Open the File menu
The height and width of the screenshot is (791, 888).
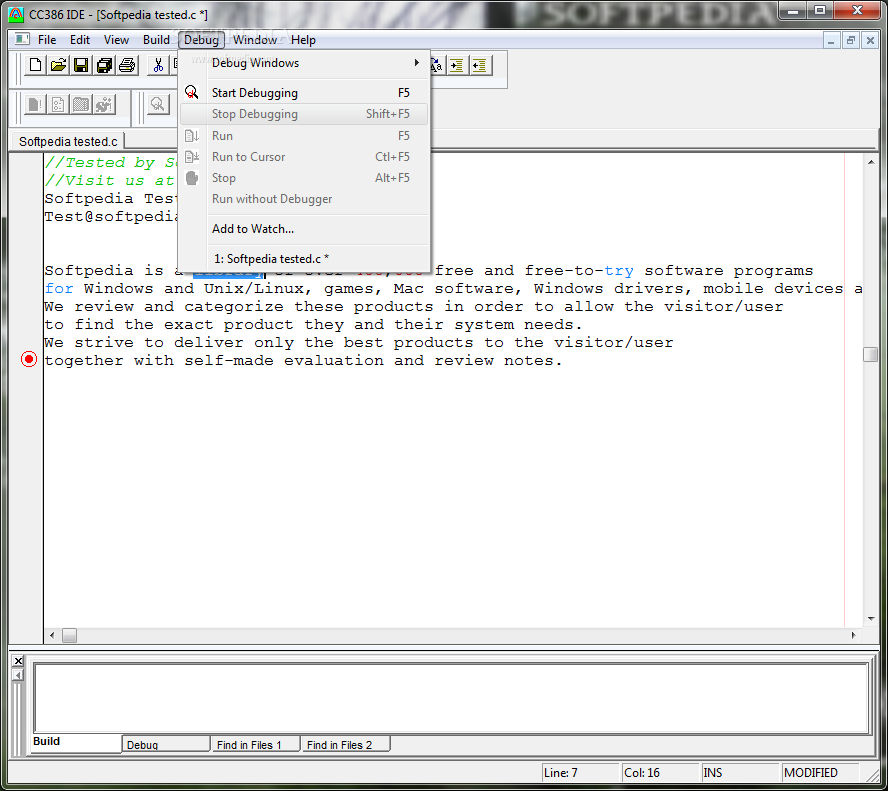click(47, 40)
